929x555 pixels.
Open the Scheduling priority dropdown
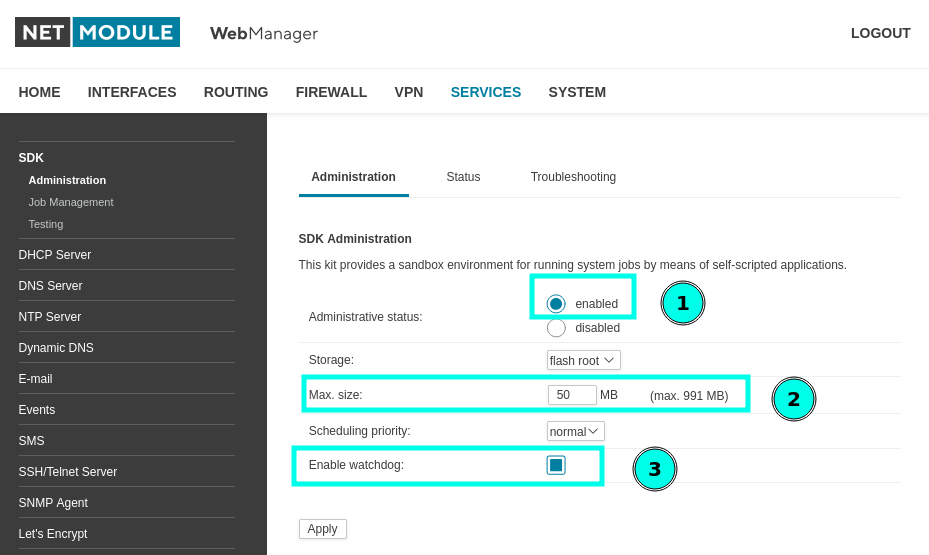pyautogui.click(x=575, y=431)
